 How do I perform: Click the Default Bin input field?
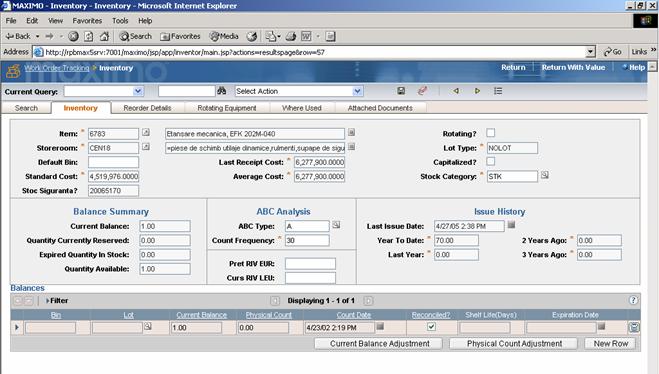pyautogui.click(x=113, y=162)
